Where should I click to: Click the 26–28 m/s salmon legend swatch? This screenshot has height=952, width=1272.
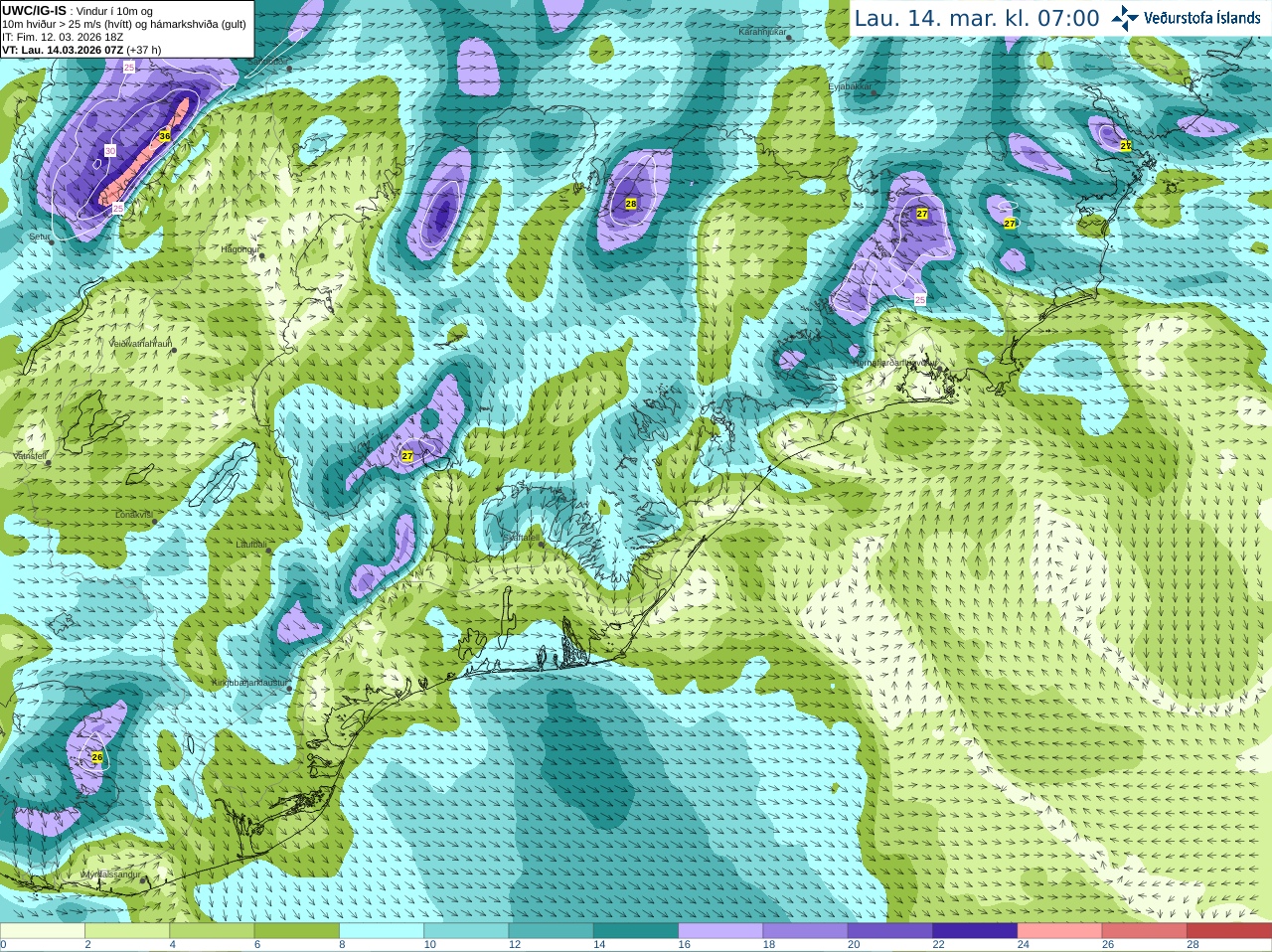(1145, 931)
